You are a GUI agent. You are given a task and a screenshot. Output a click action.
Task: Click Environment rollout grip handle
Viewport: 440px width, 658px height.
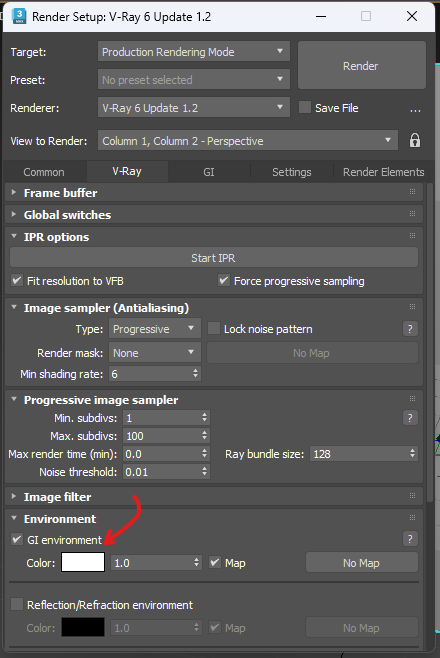(x=412, y=518)
